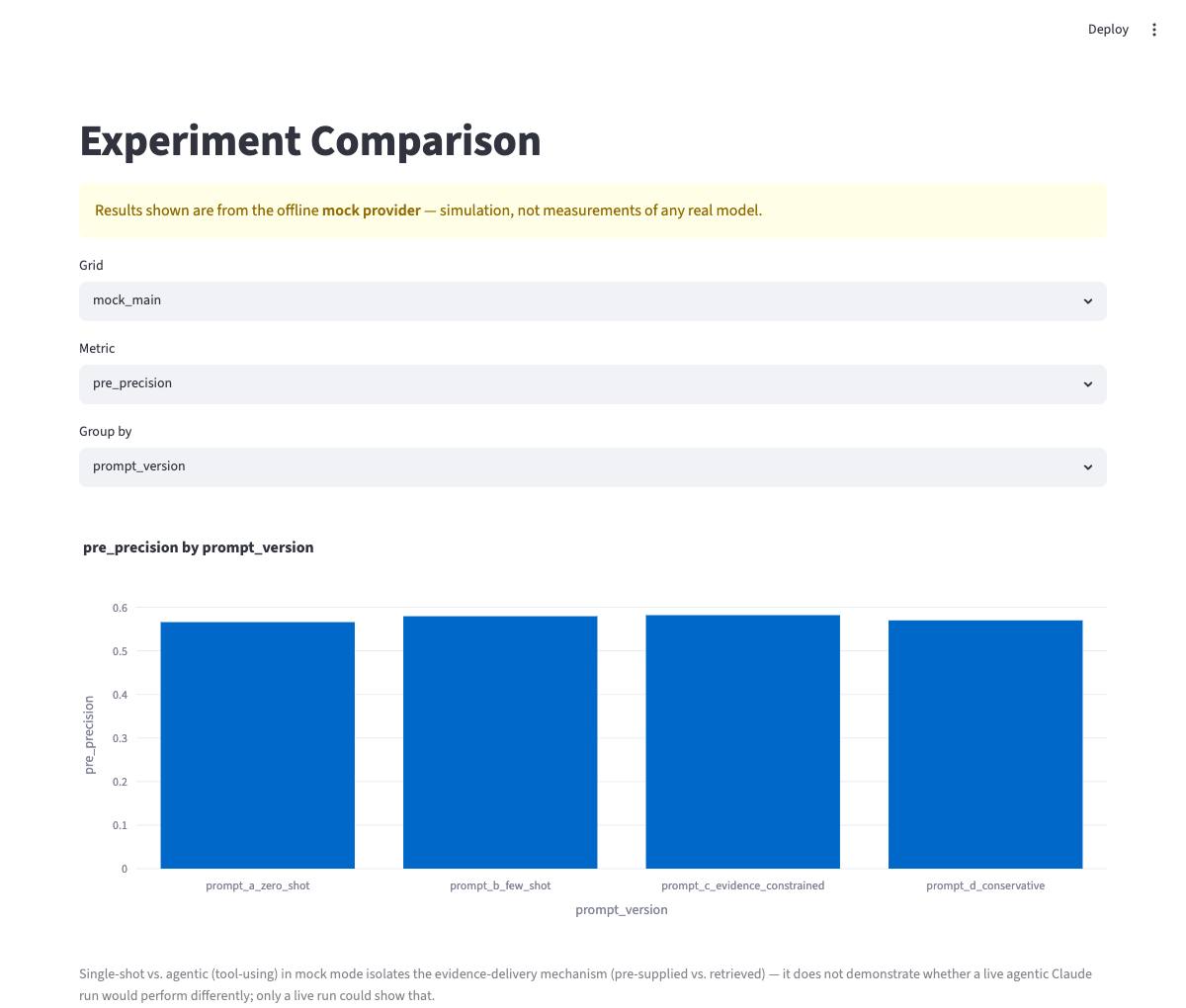Click the 0.3 y-axis tick label
Viewport: 1186px width, 1008px height.
pyautogui.click(x=120, y=738)
